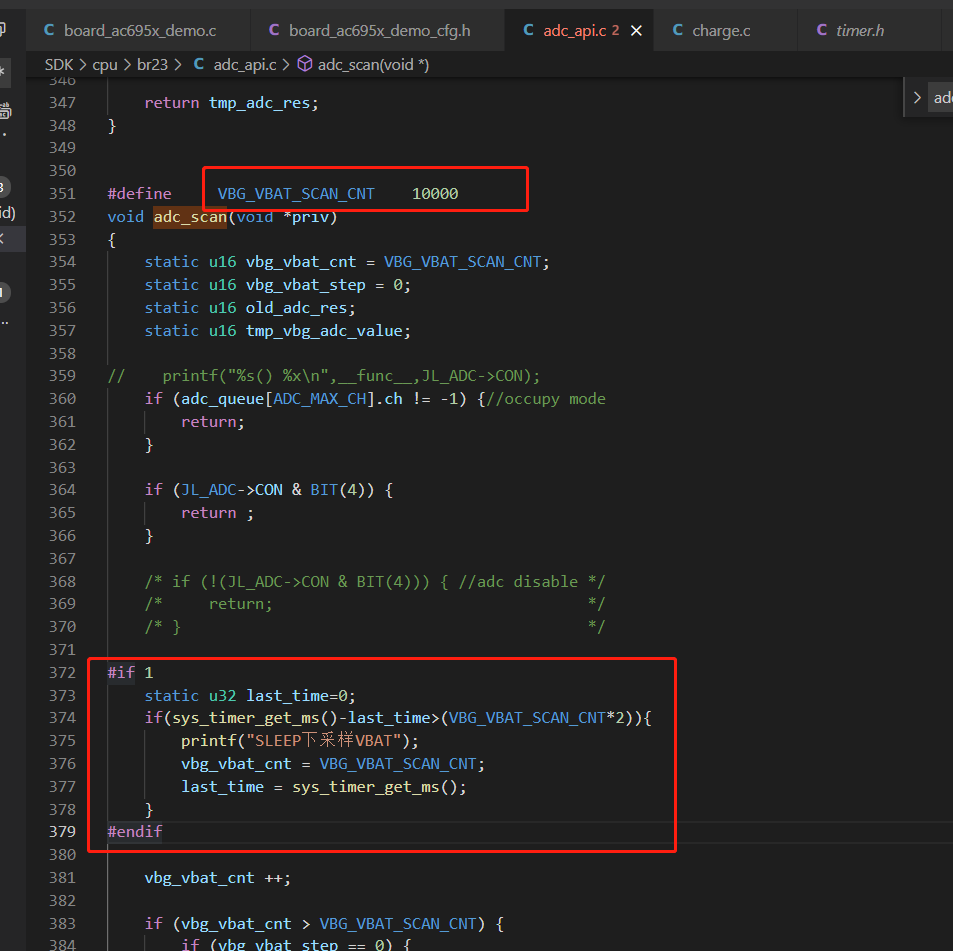Open the cpu folder breadcrumb

[x=105, y=64]
